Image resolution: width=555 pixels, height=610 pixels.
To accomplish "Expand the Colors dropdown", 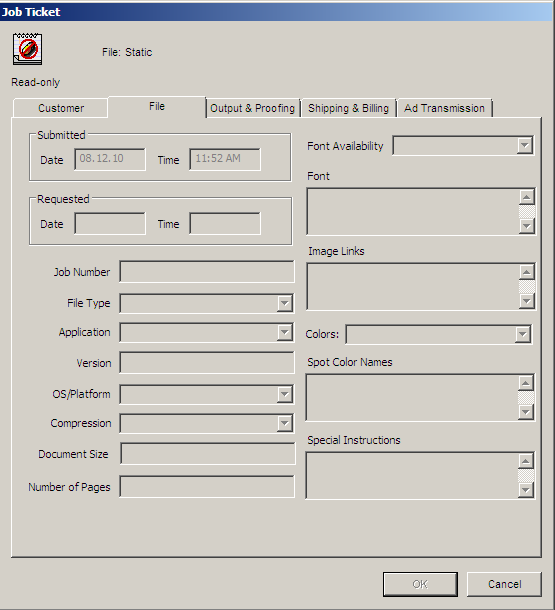I will [x=522, y=334].
